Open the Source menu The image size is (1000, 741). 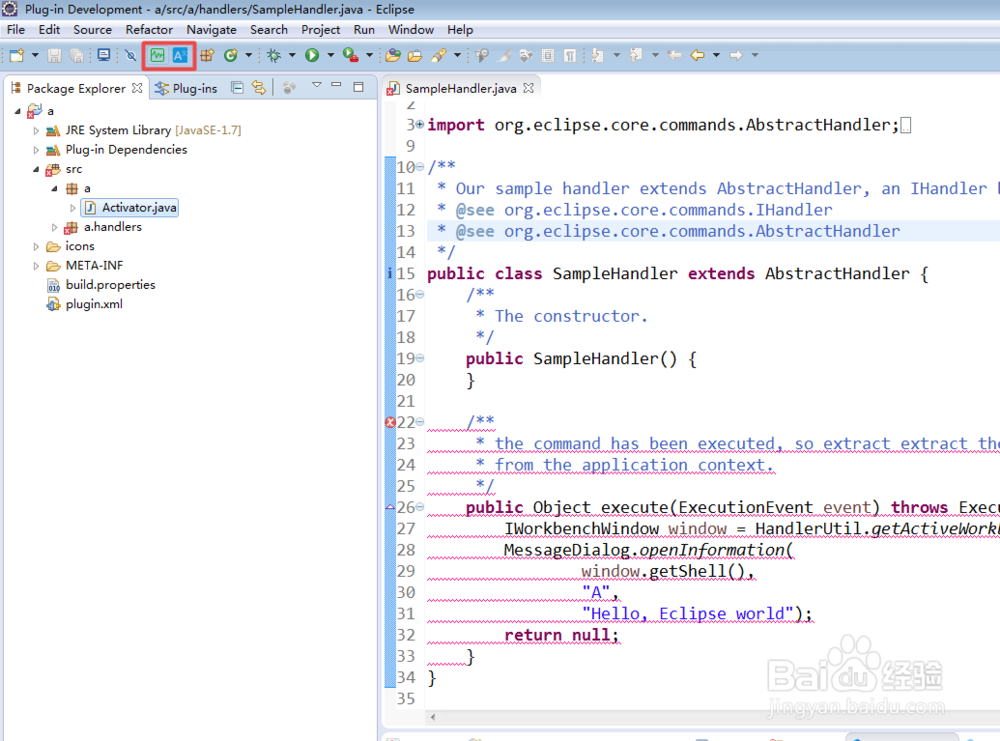tap(92, 30)
